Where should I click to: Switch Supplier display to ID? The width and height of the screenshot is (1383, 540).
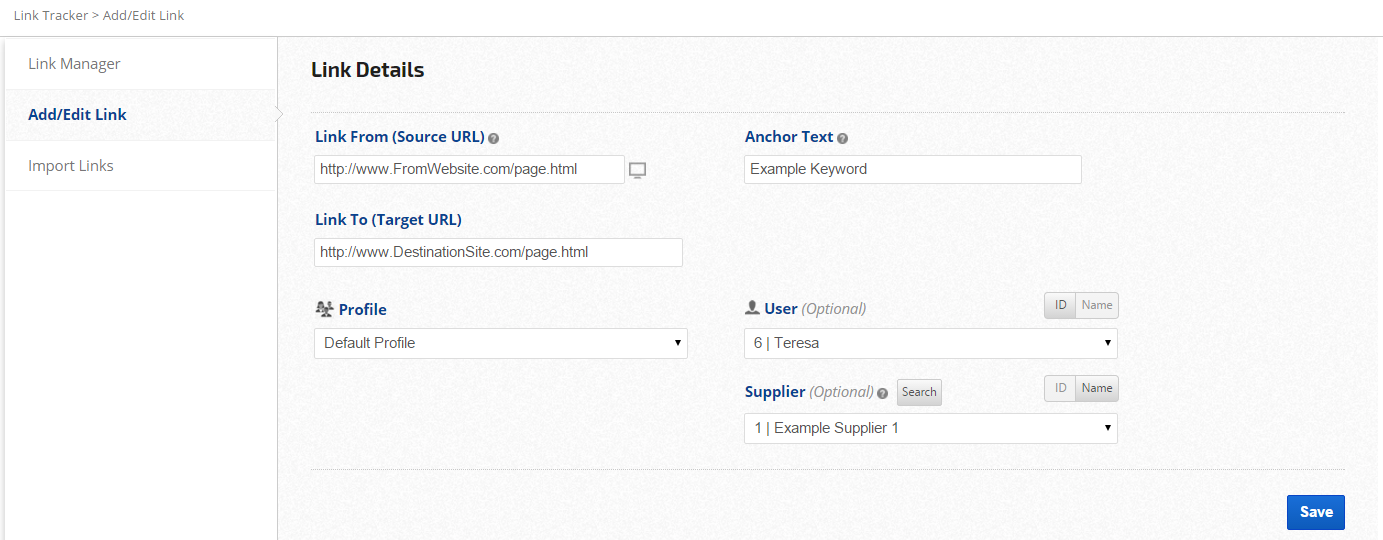pos(1060,388)
